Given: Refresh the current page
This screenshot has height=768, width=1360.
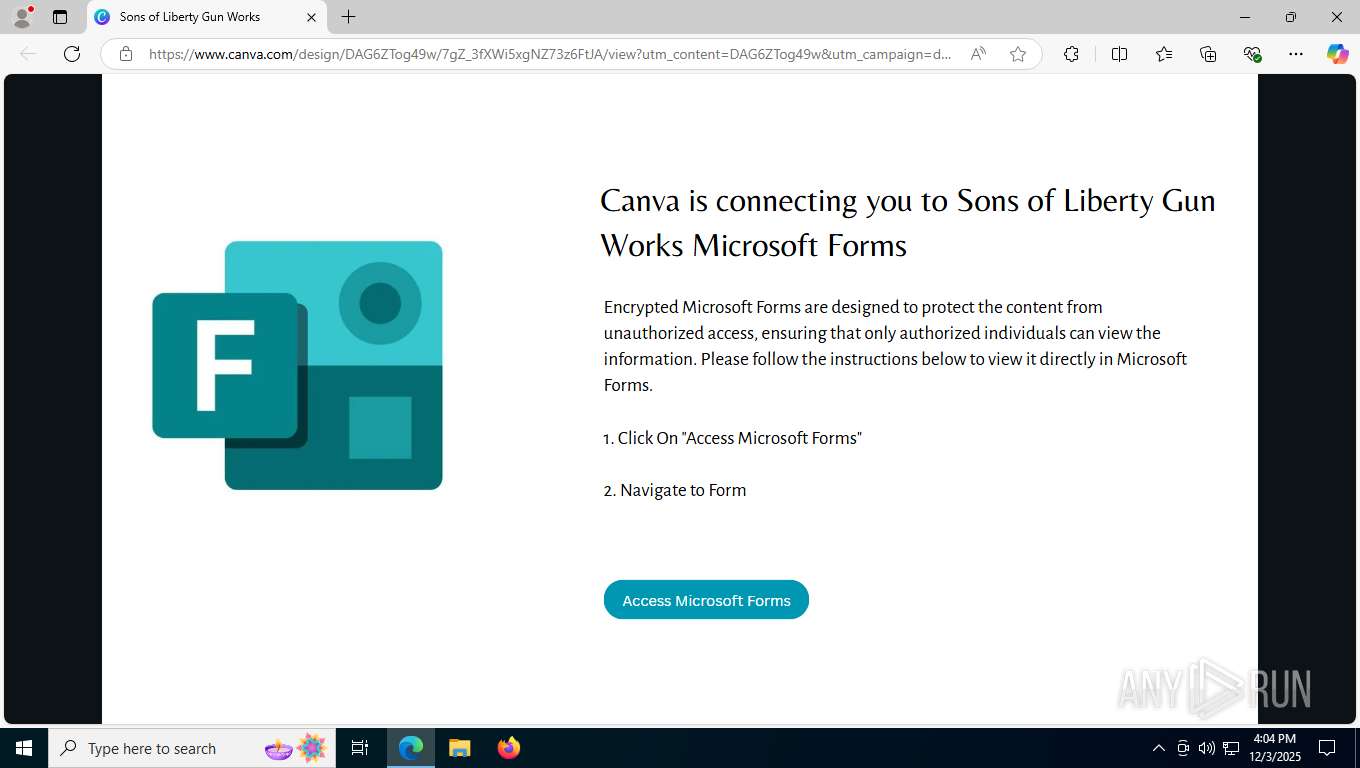Looking at the screenshot, I should (x=72, y=54).
